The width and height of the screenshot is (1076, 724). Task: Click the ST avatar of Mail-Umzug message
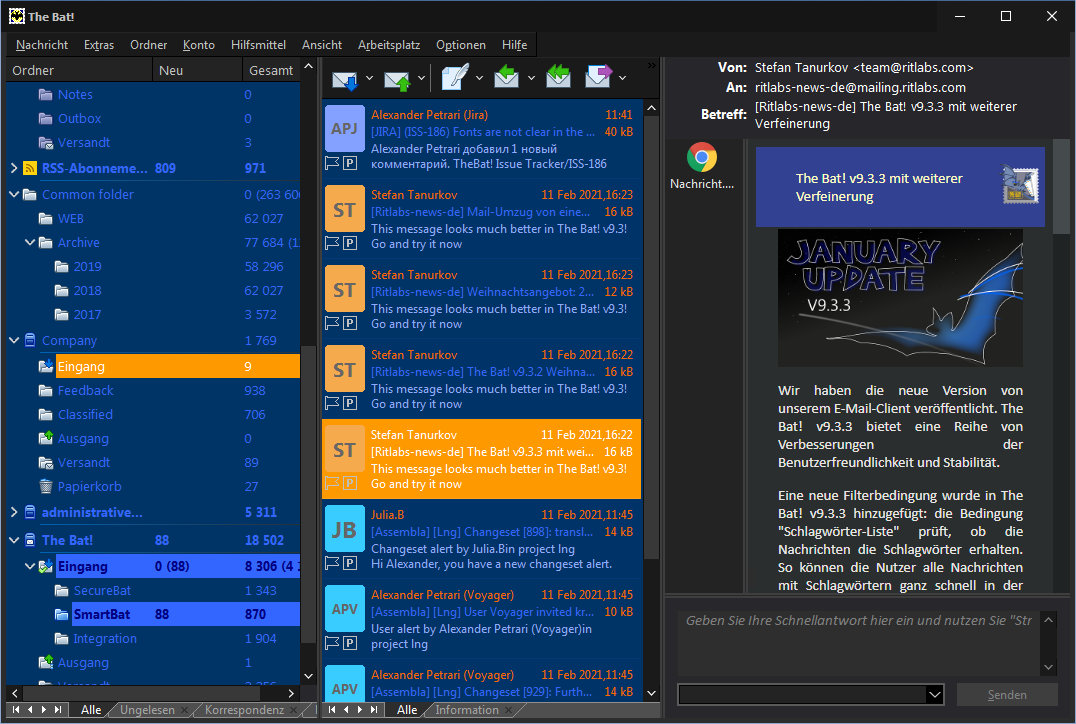point(344,209)
